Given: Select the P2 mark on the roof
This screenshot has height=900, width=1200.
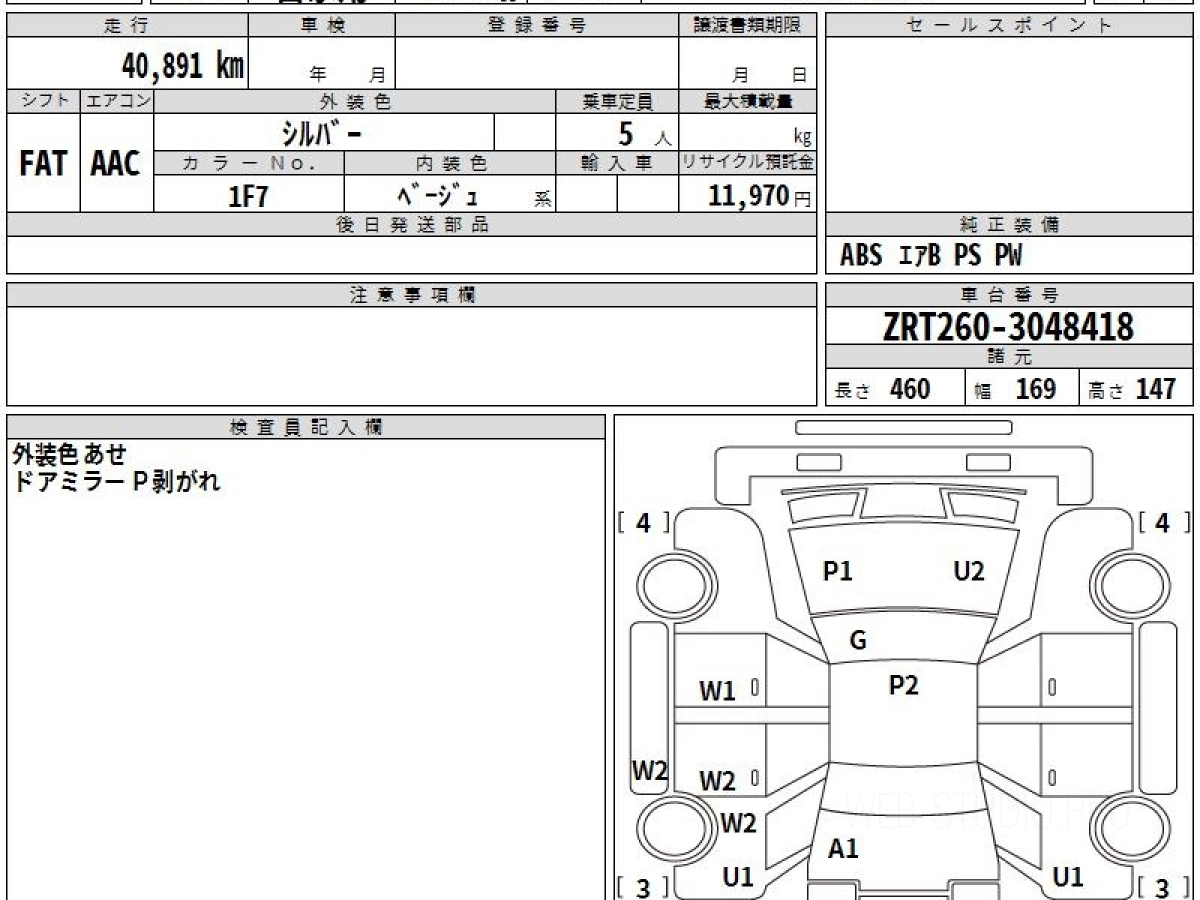Looking at the screenshot, I should [x=903, y=686].
